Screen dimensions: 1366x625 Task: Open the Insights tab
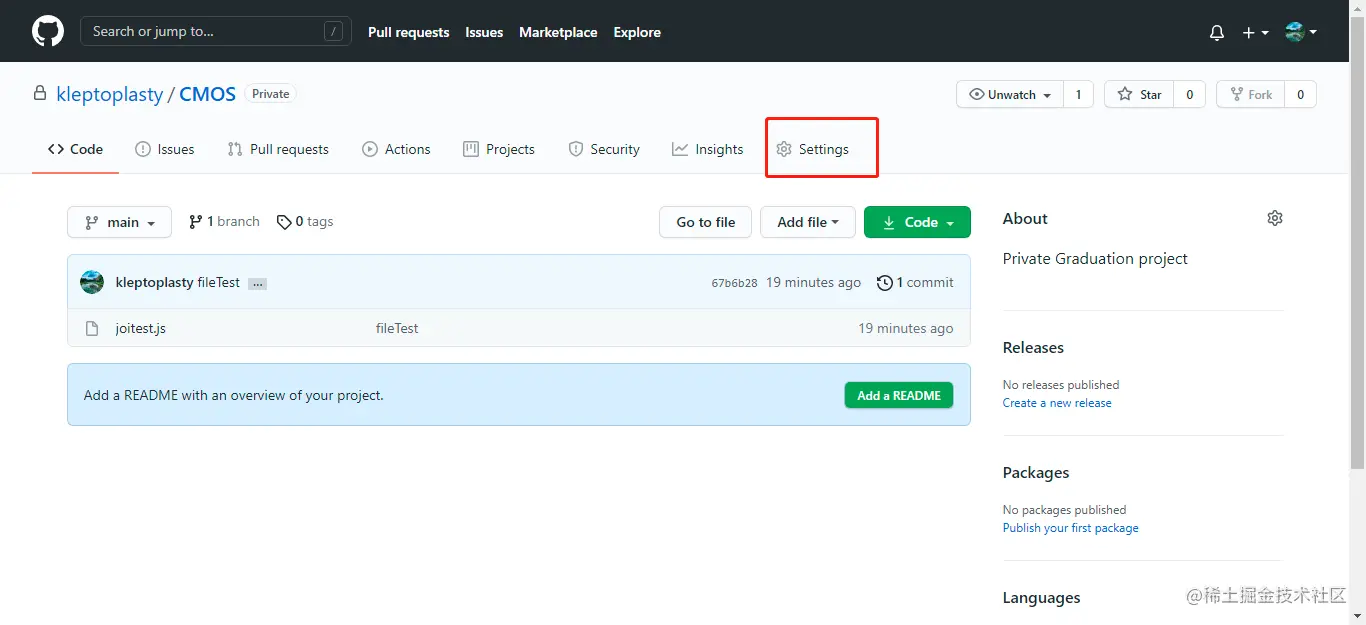pyautogui.click(x=708, y=149)
